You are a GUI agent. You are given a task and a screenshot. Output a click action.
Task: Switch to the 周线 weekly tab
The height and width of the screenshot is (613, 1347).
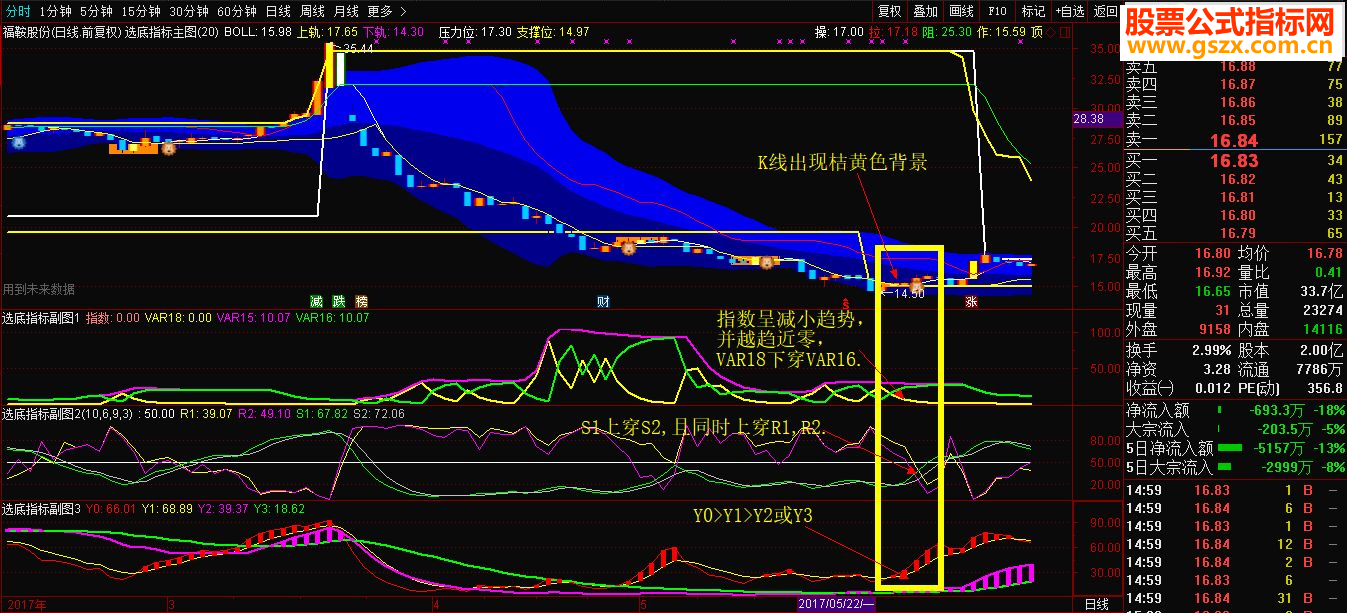tap(312, 11)
